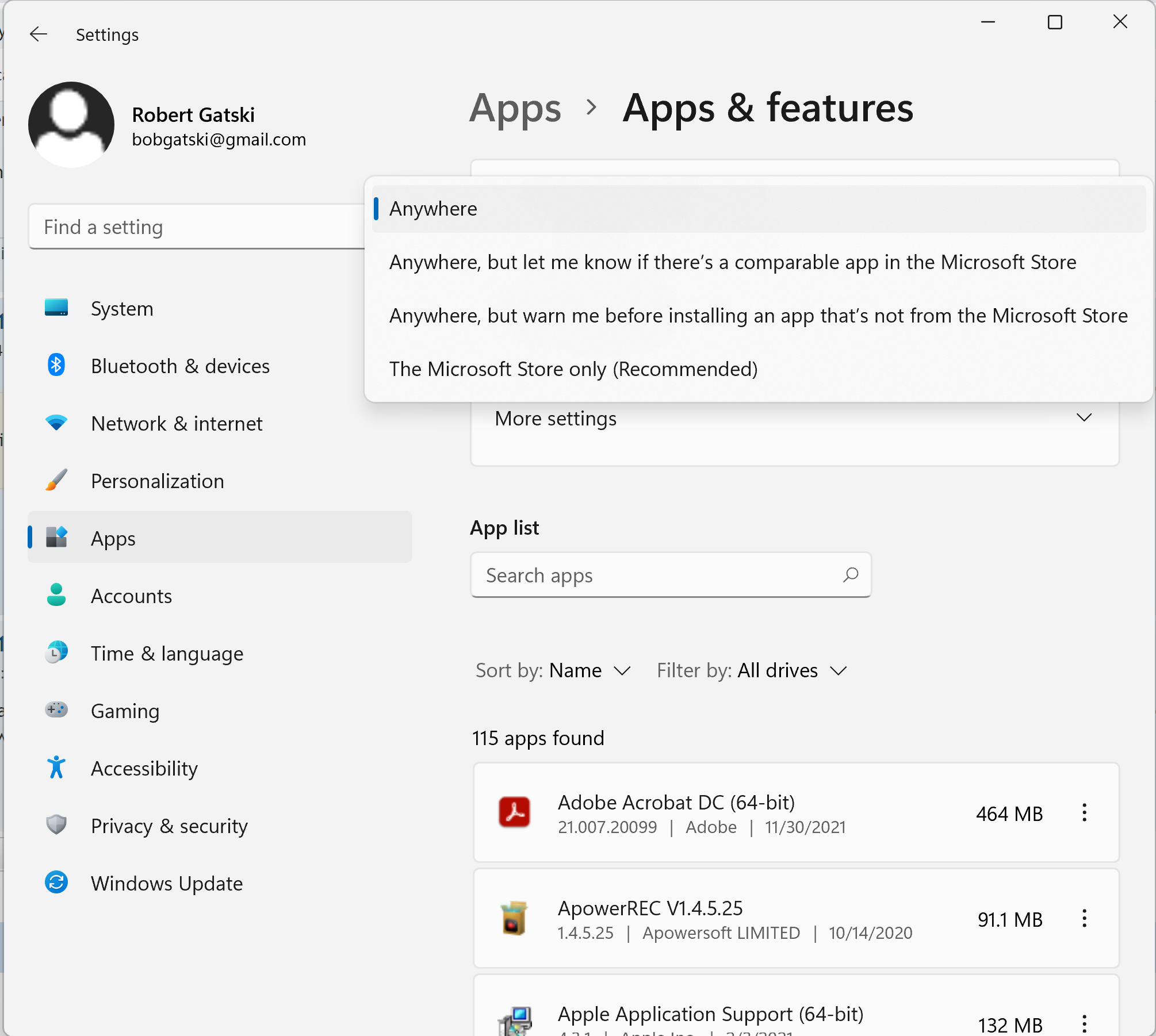
Task: Choose The Microsoft Store only (Recommended)
Action: [x=759, y=369]
